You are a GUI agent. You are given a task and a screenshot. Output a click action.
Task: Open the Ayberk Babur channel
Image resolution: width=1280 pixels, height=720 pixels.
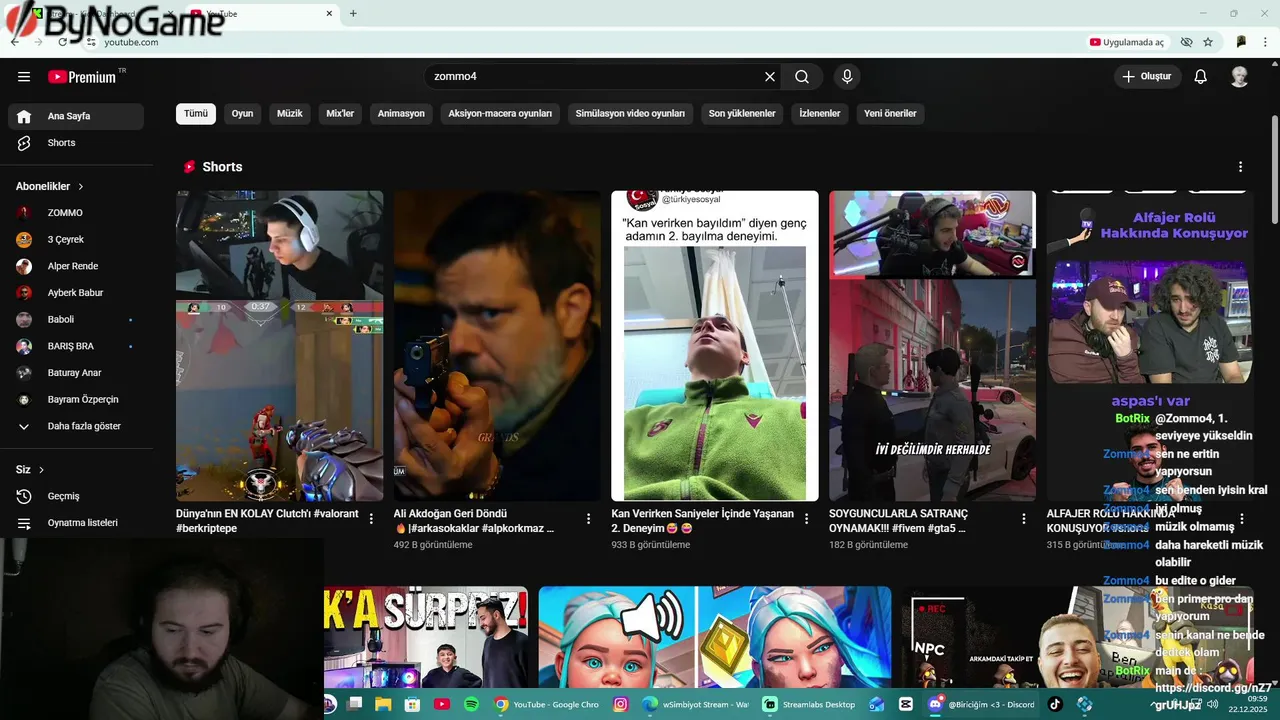pyautogui.click(x=76, y=293)
